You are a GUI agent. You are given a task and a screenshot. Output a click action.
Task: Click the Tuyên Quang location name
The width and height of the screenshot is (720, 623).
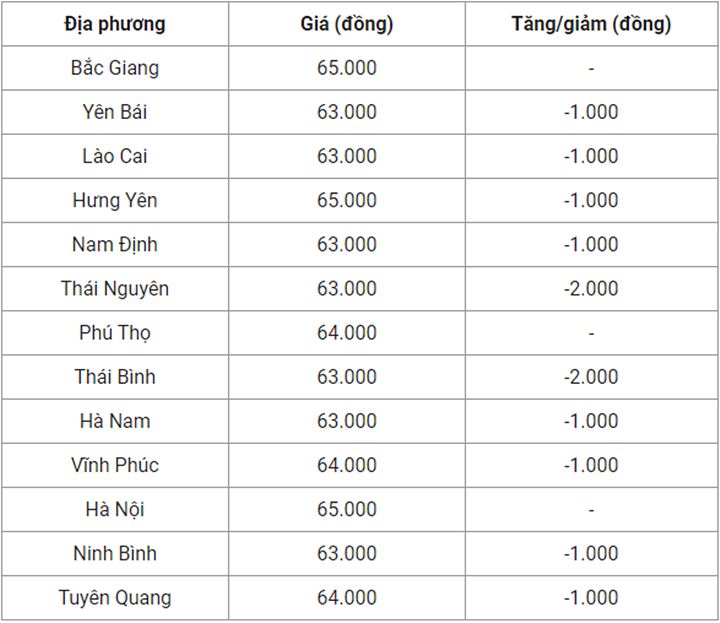(x=115, y=597)
